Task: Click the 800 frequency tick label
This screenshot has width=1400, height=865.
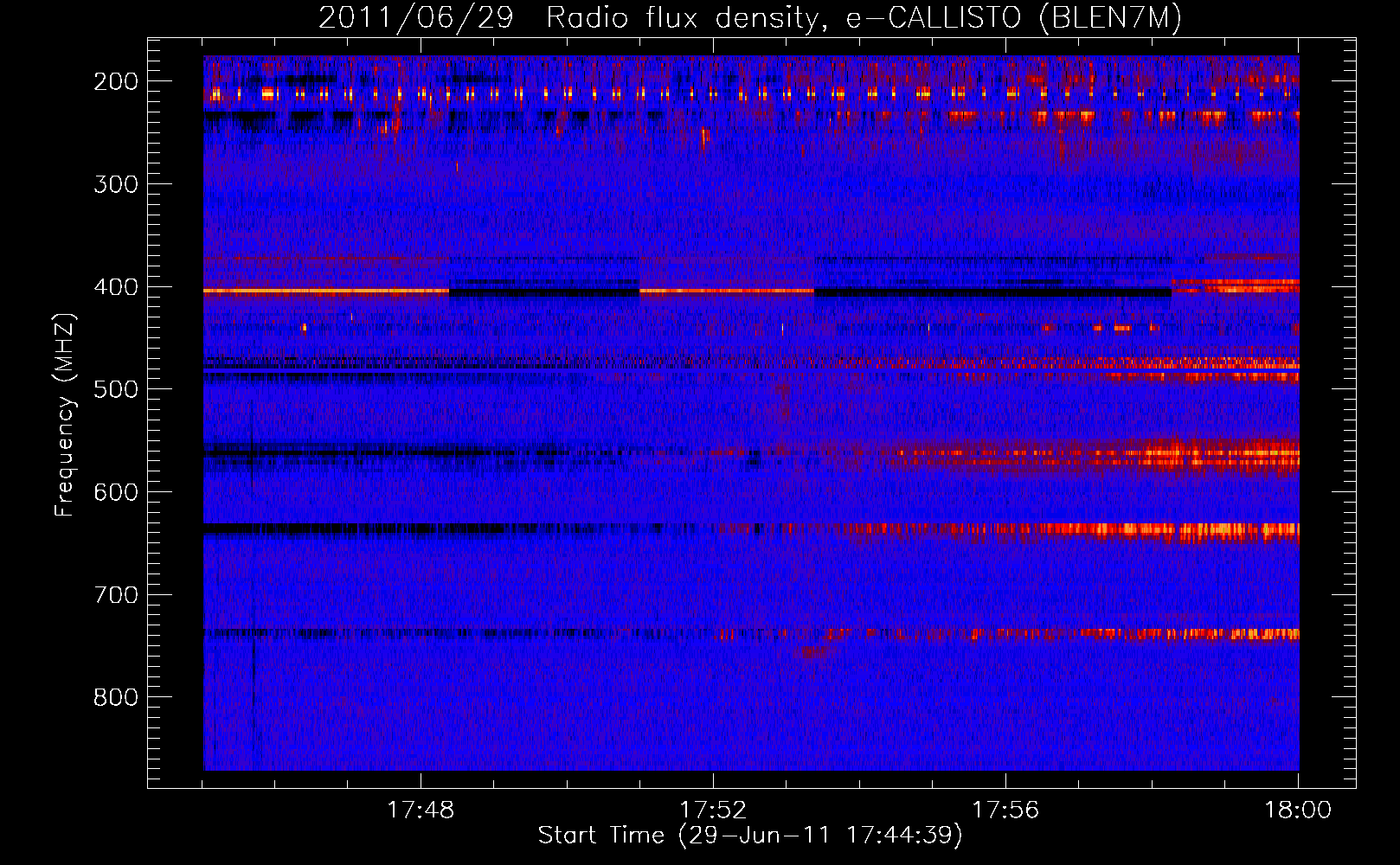Action: click(x=116, y=697)
